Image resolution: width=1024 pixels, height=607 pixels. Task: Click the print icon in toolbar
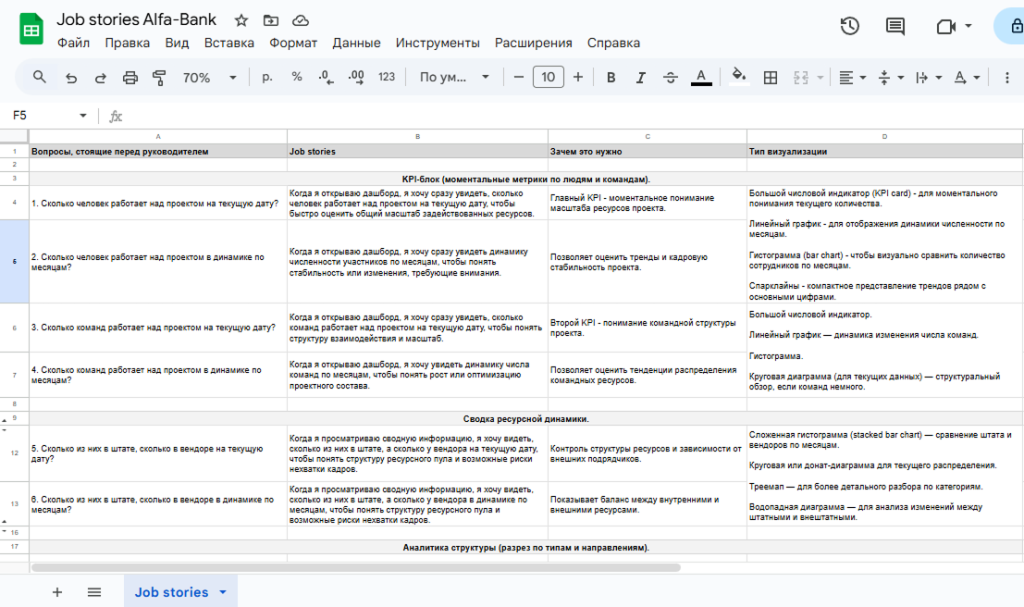click(130, 78)
